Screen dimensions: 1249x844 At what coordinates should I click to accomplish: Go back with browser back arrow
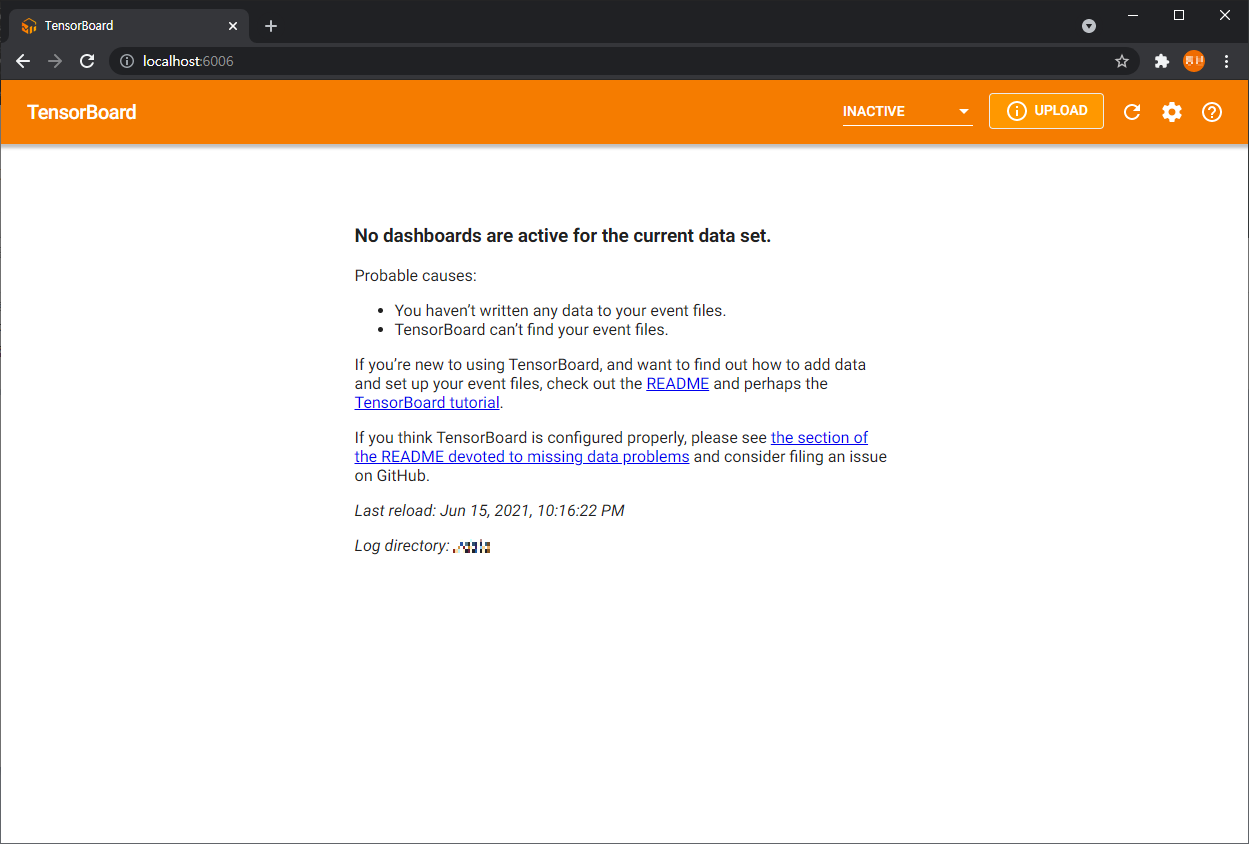pyautogui.click(x=23, y=61)
